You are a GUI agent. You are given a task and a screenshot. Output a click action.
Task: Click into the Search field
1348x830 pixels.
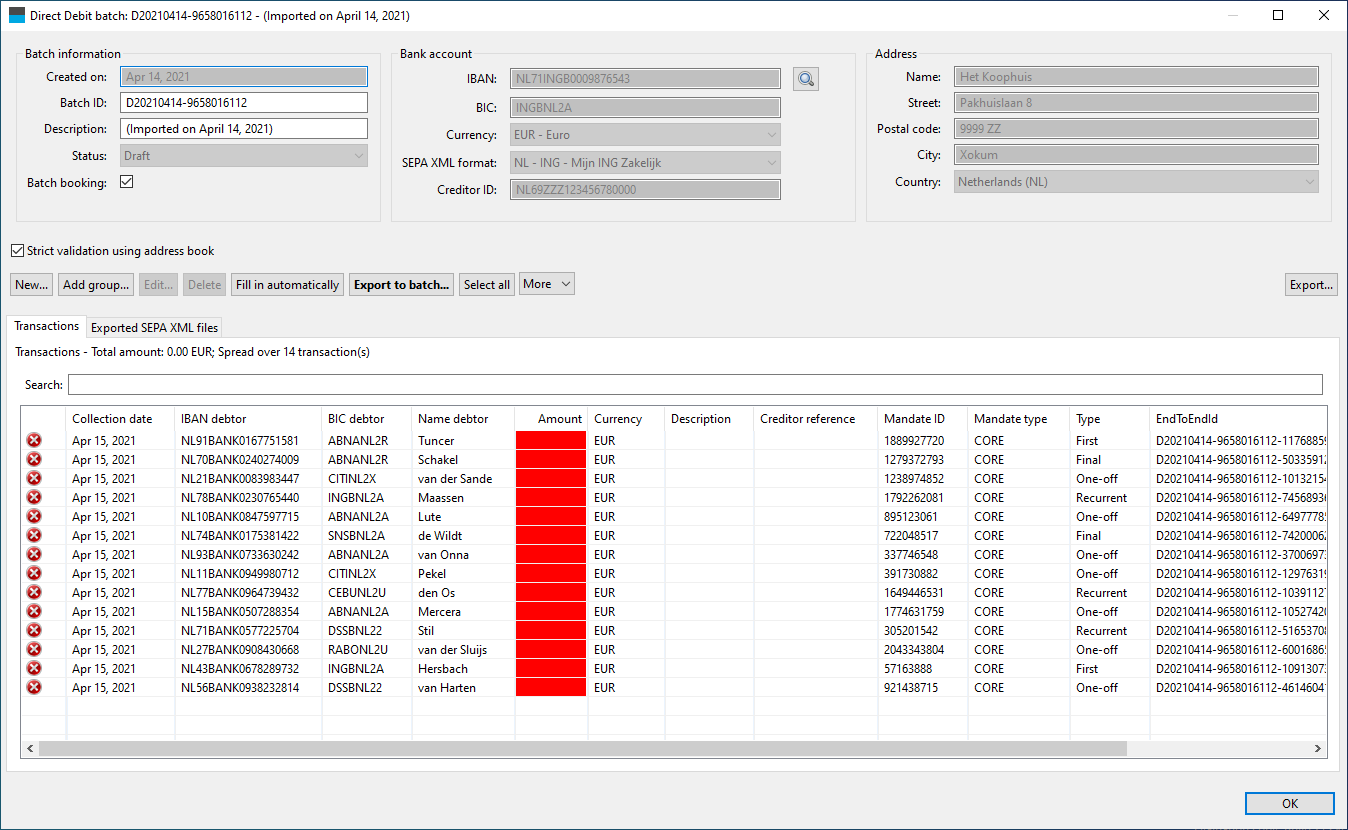(694, 385)
